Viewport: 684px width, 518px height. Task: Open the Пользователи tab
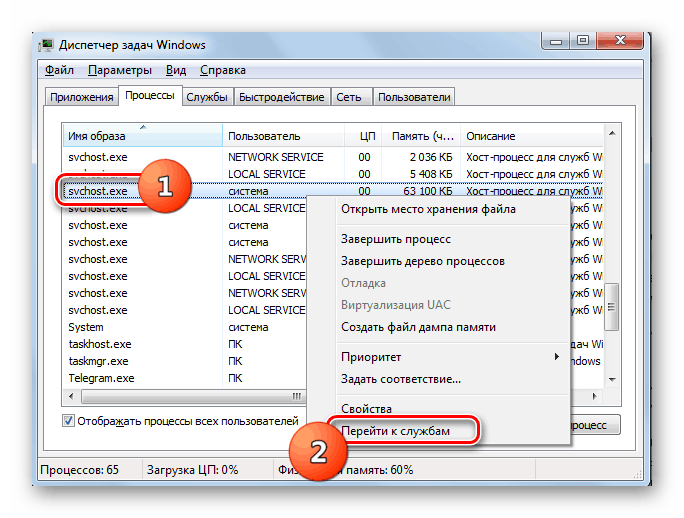414,97
